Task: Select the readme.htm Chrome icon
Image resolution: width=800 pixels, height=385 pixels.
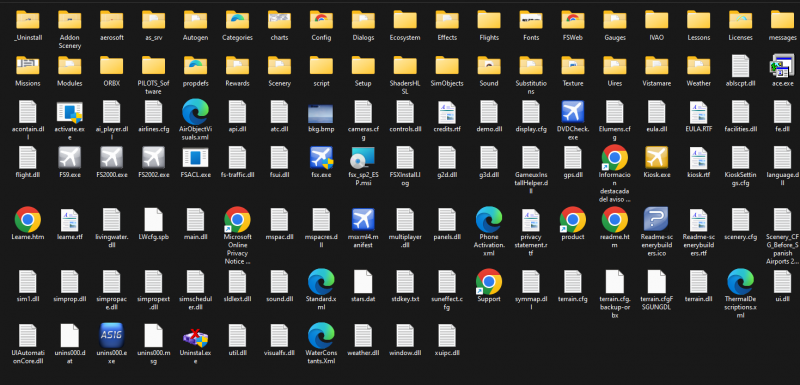Action: 614,219
